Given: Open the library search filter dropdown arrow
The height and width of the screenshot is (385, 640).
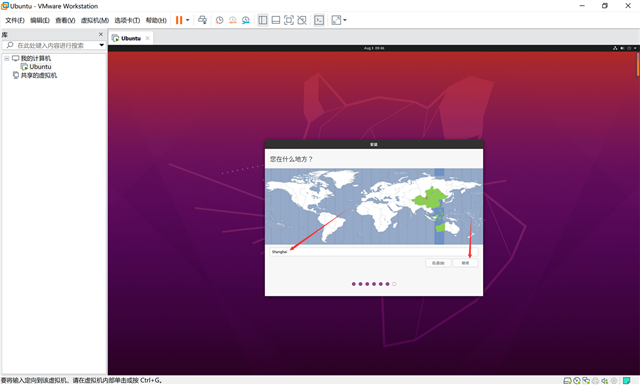Looking at the screenshot, I should point(102,45).
